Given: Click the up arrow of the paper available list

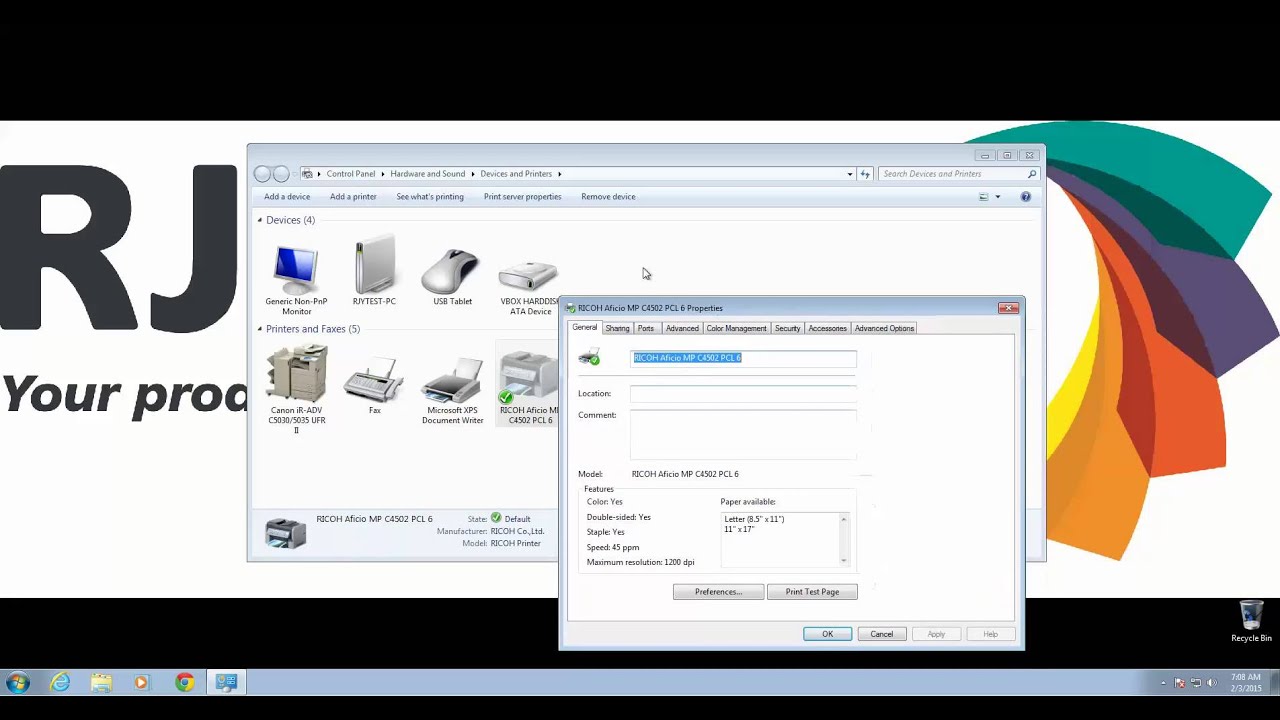Looking at the screenshot, I should (x=843, y=519).
